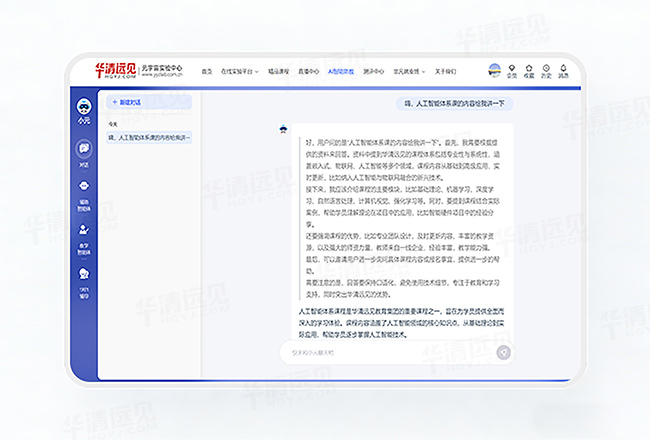The width and height of the screenshot is (650, 440).
Task: Go to 首页 in the navigation bar
Action: (207, 72)
